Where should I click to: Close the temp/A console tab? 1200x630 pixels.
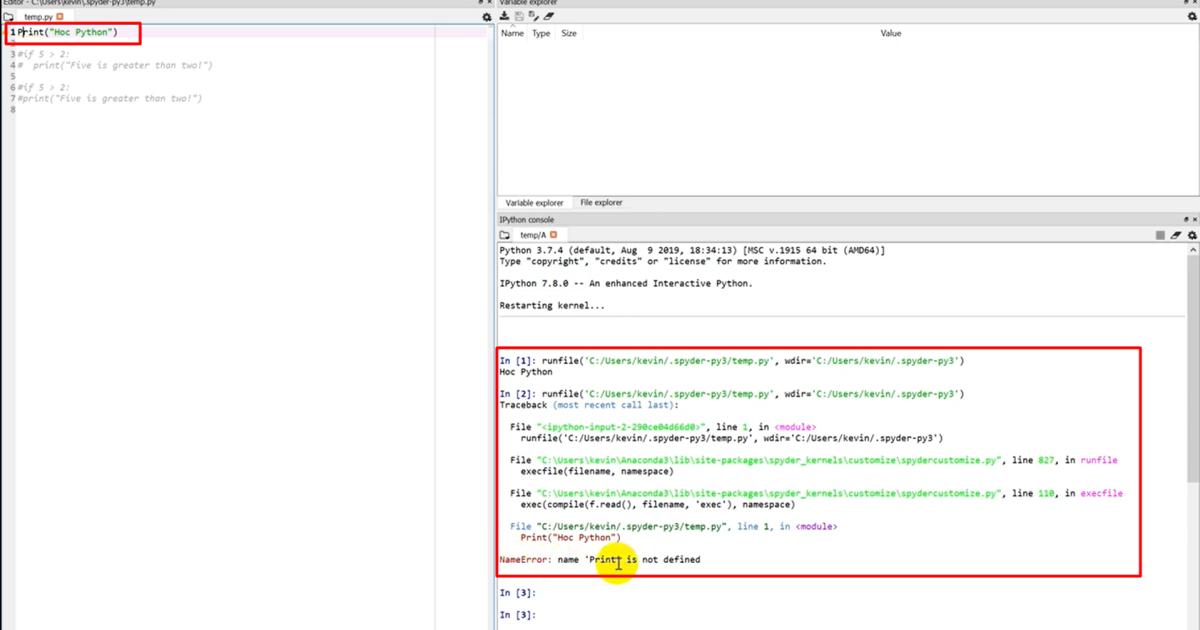point(553,235)
